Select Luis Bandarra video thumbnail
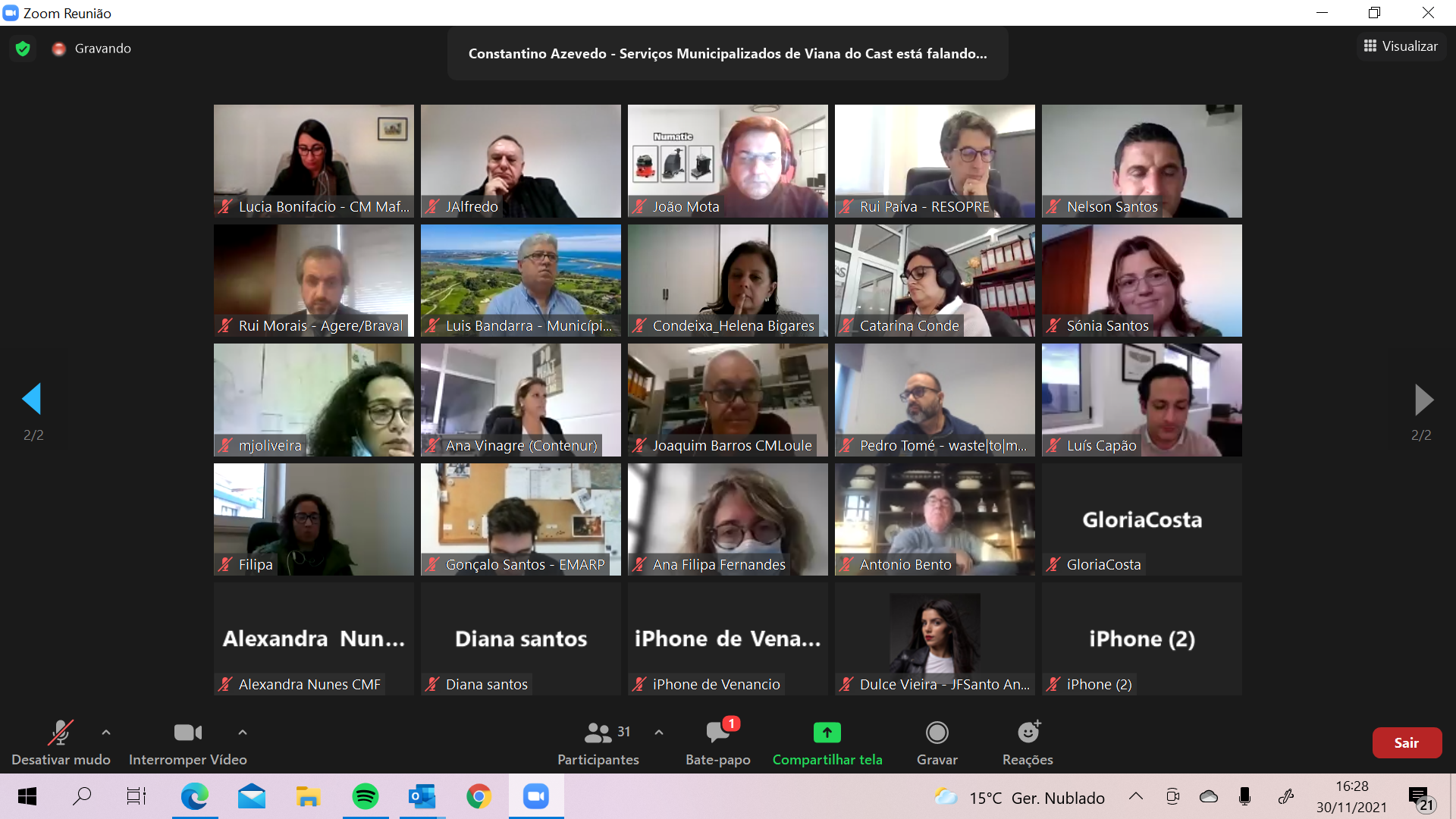The height and width of the screenshot is (819, 1456). (x=520, y=280)
